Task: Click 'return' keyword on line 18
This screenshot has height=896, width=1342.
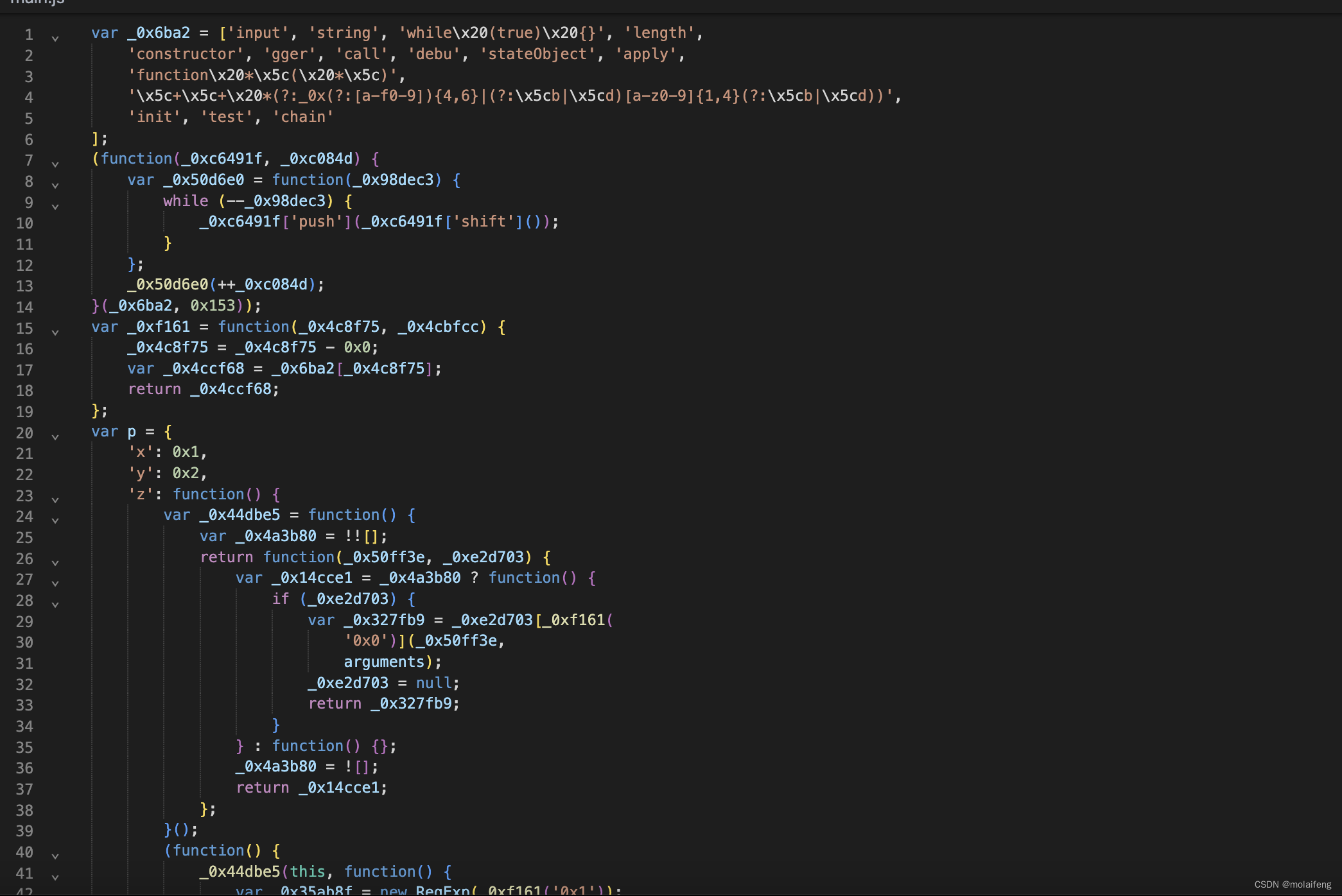Action: [x=154, y=389]
